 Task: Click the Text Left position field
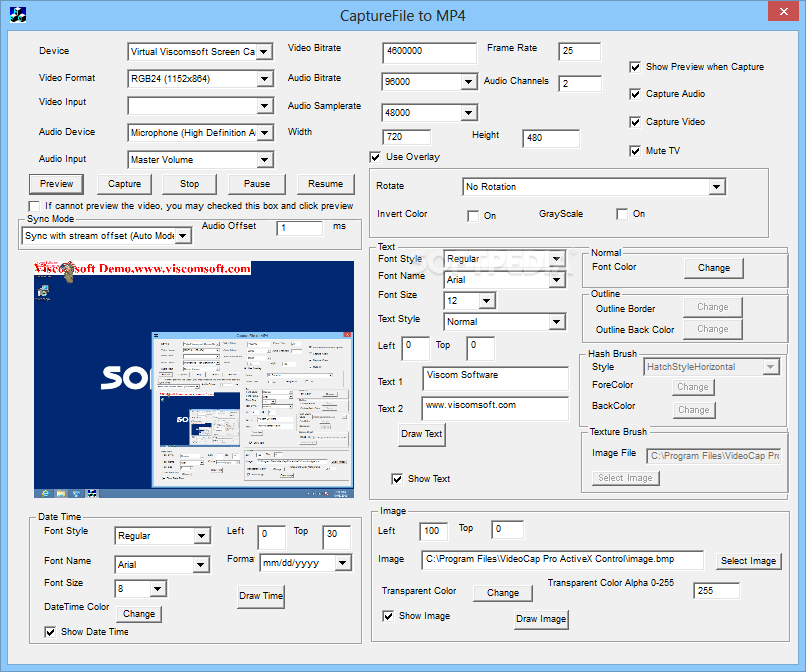click(415, 348)
